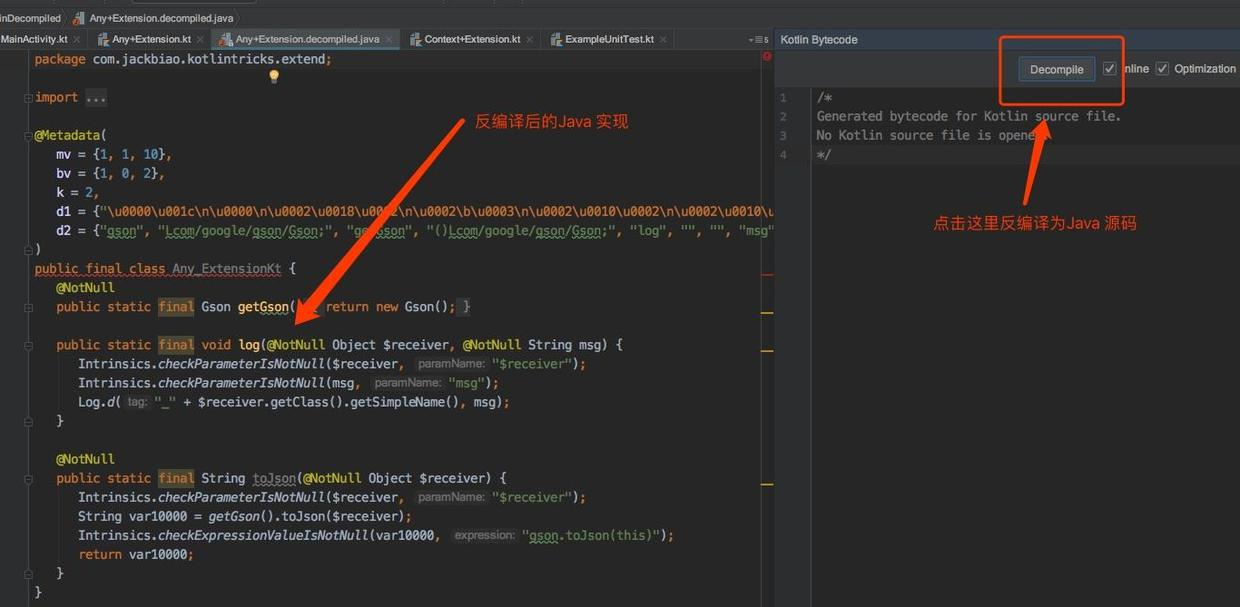The width and height of the screenshot is (1240, 607).
Task: Click the red error indicator above the scrollbar
Action: [767, 57]
